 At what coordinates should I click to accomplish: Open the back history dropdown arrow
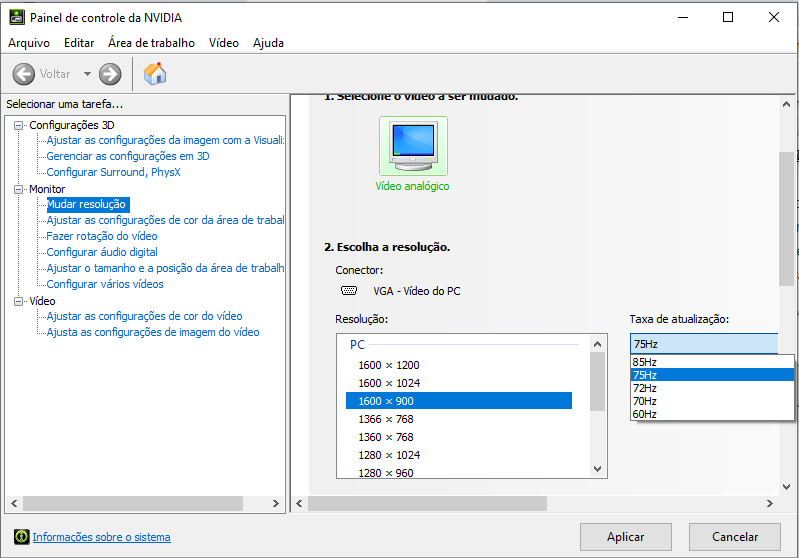point(88,74)
